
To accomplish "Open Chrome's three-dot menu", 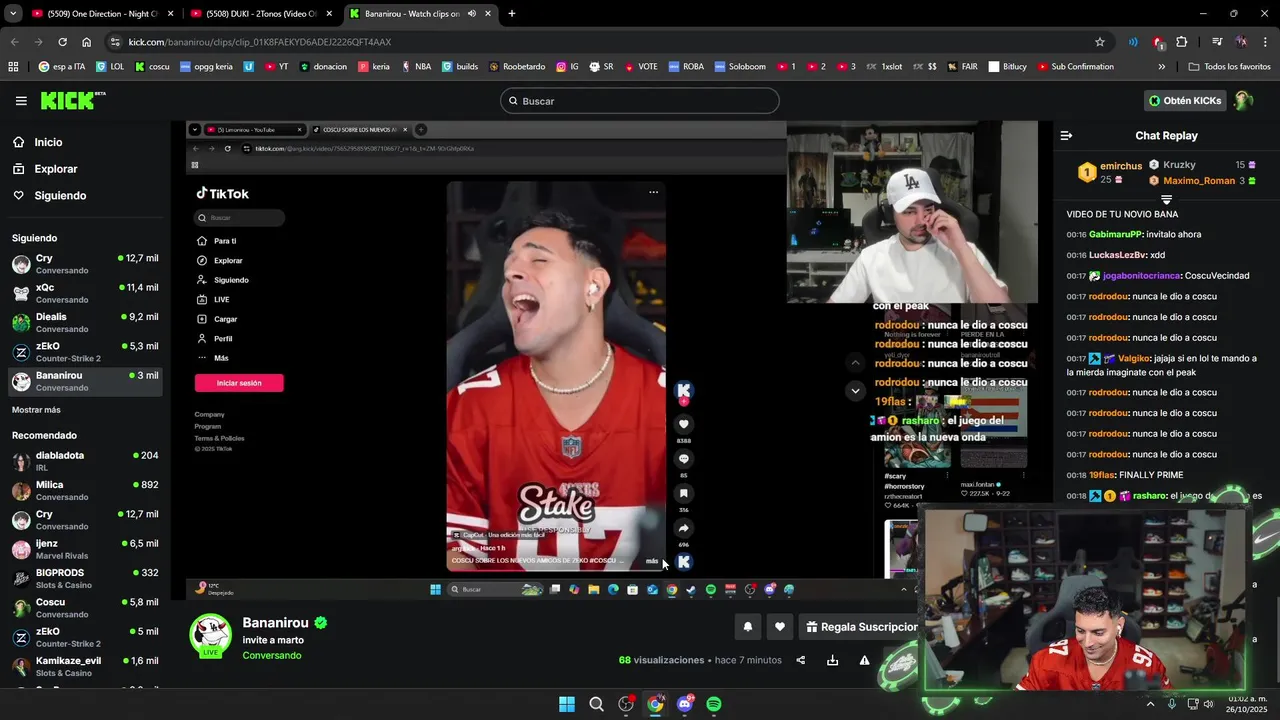I will [x=1266, y=42].
